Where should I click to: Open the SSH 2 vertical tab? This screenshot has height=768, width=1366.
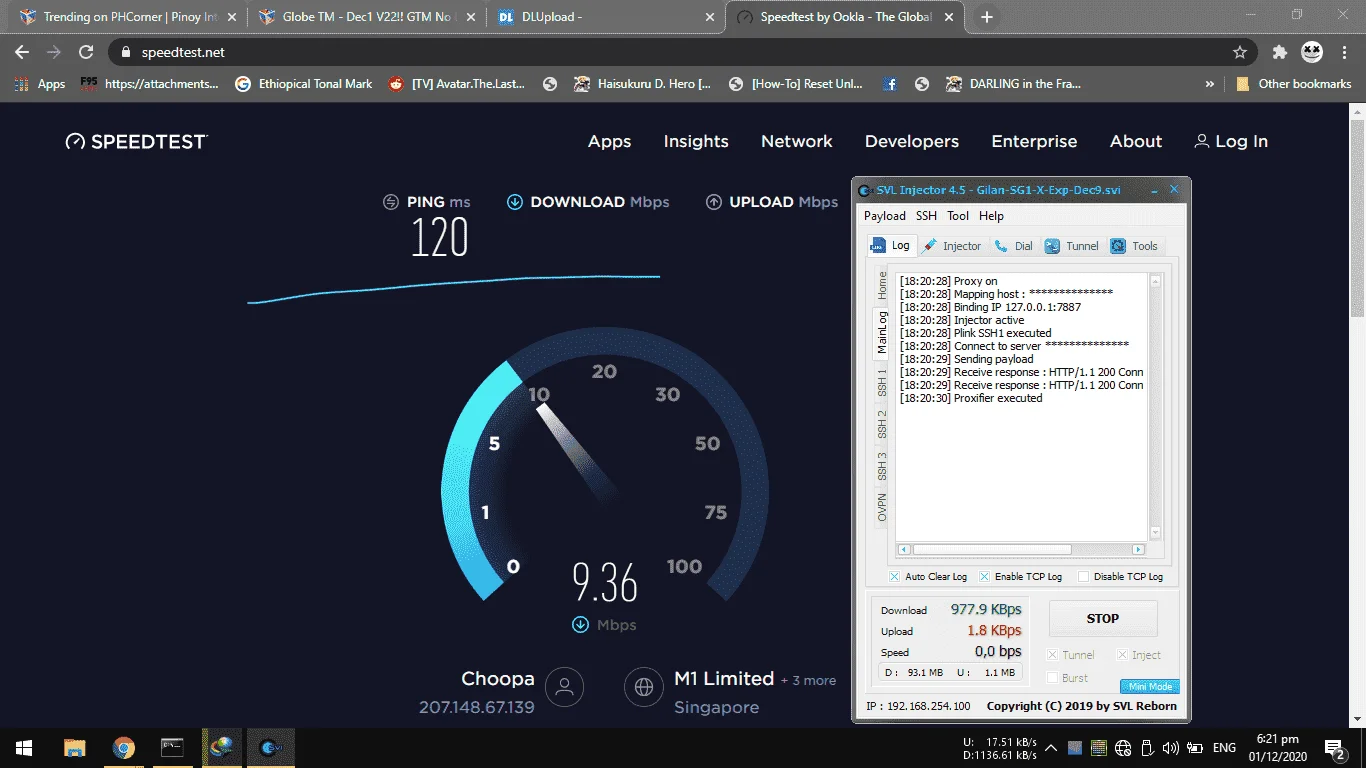(882, 424)
